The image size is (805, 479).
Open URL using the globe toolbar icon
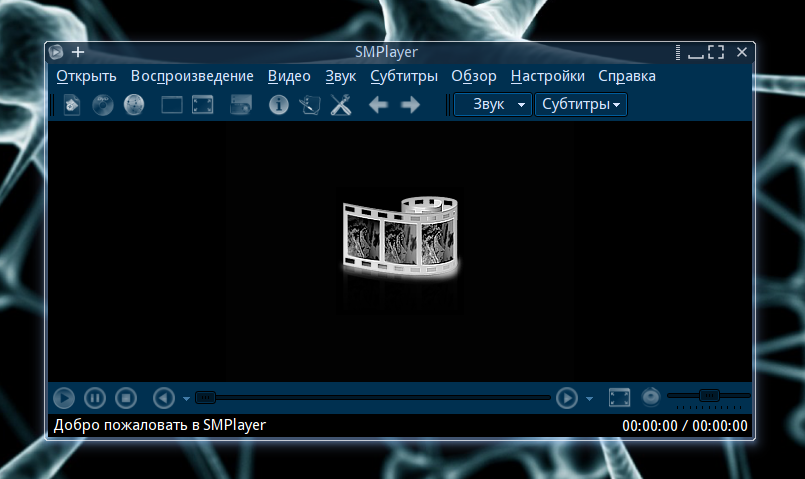134,105
